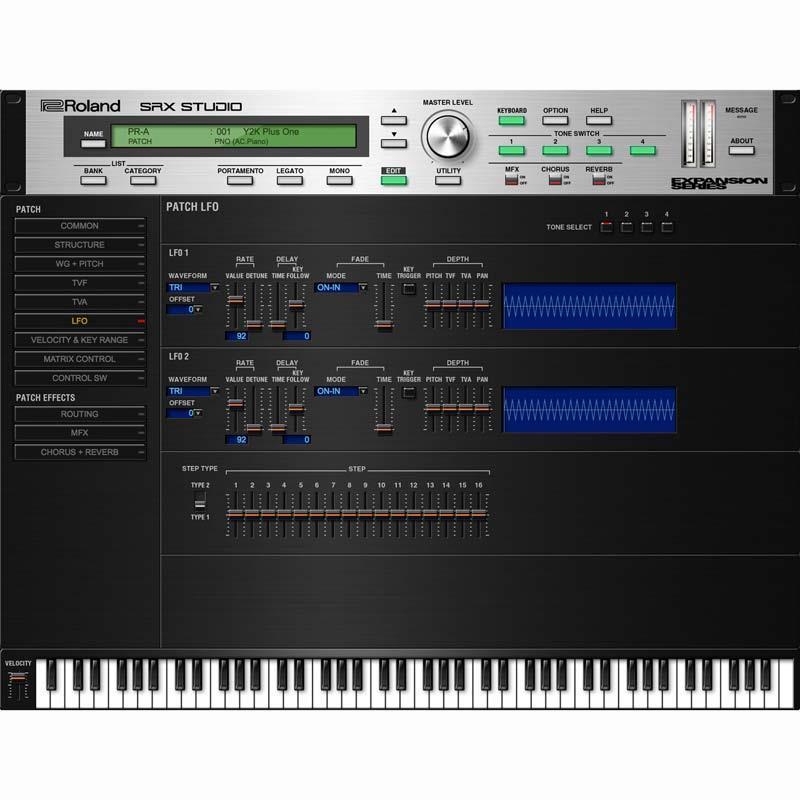The width and height of the screenshot is (800, 800).
Task: Open the WG + PITCH page
Action: click(80, 264)
